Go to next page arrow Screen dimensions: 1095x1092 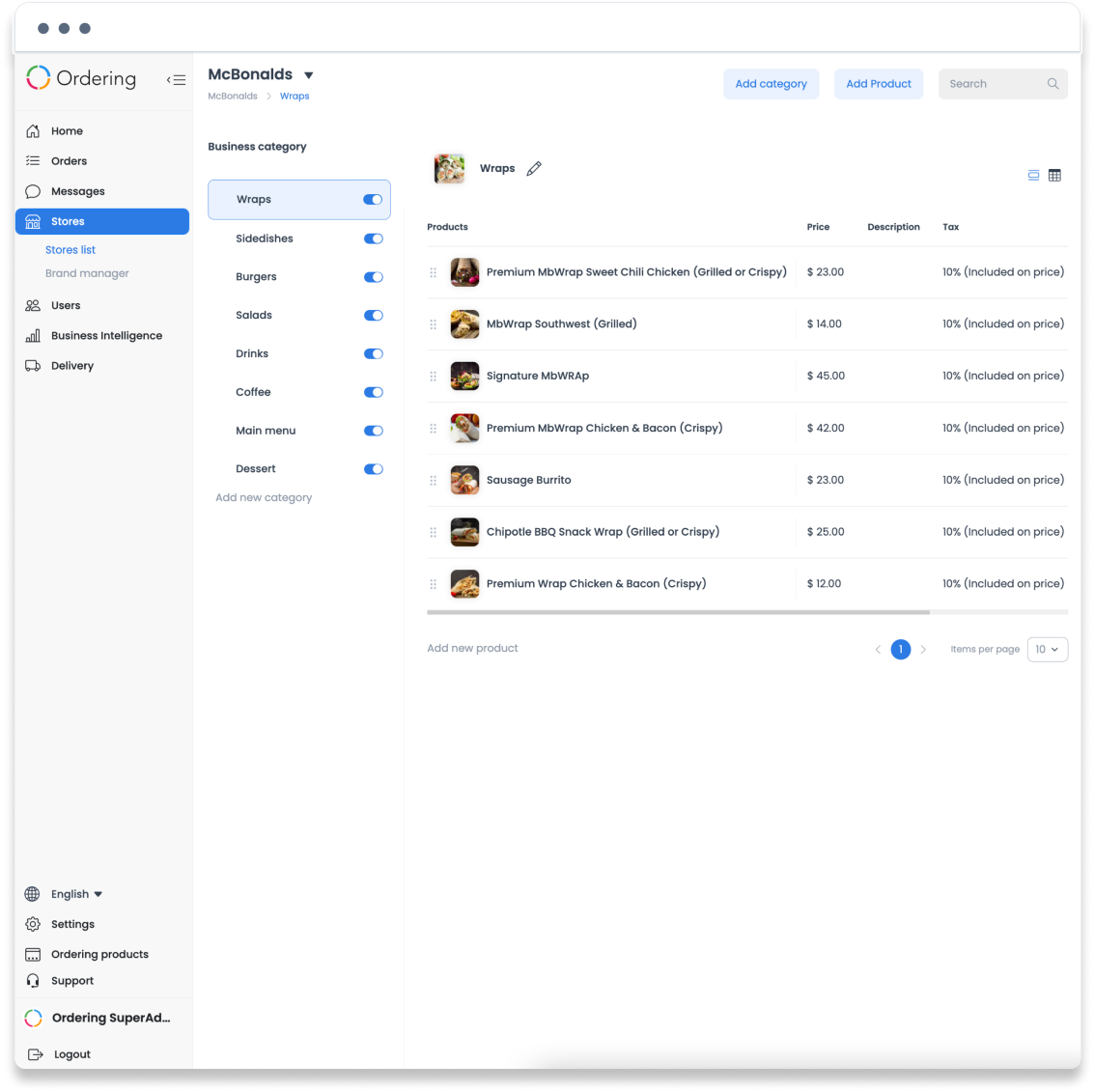tap(923, 650)
